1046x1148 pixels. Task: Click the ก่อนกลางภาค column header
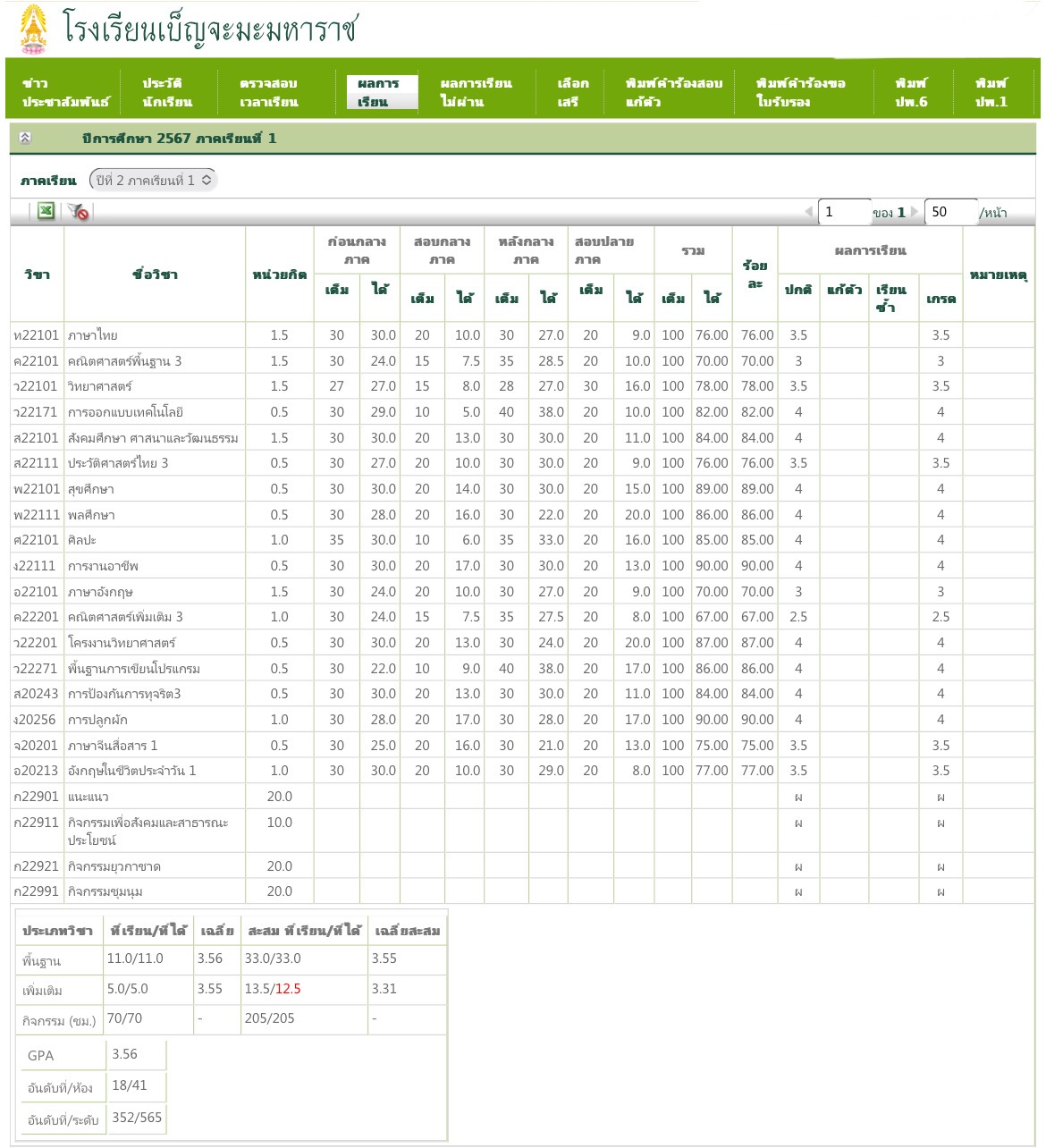click(357, 250)
